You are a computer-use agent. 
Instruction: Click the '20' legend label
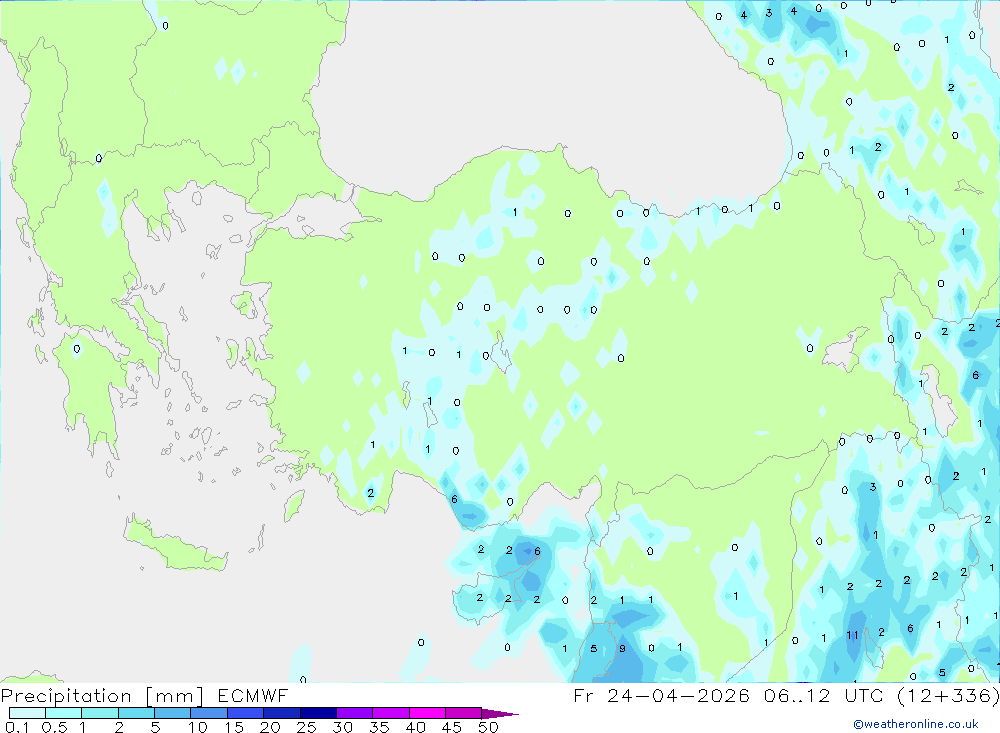[x=270, y=727]
